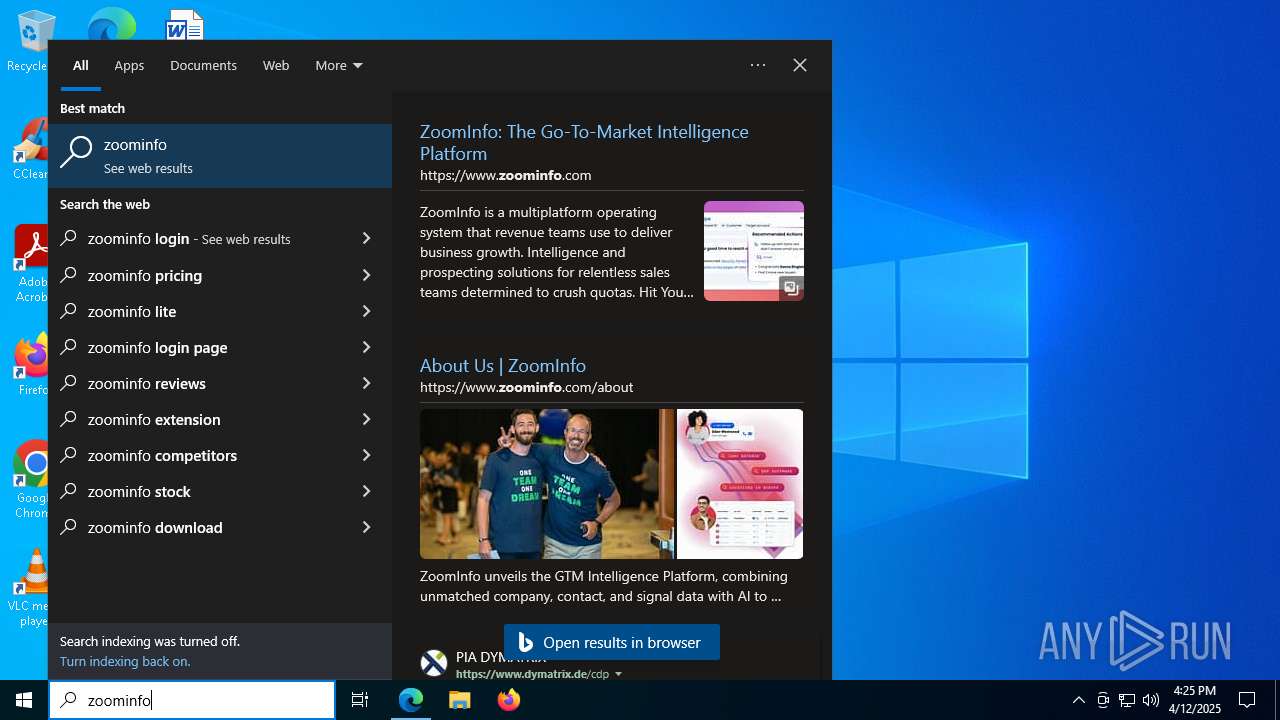This screenshot has width=1280, height=720.
Task: Expand the zoominfo stock suggestion arrow
Action: (x=366, y=491)
